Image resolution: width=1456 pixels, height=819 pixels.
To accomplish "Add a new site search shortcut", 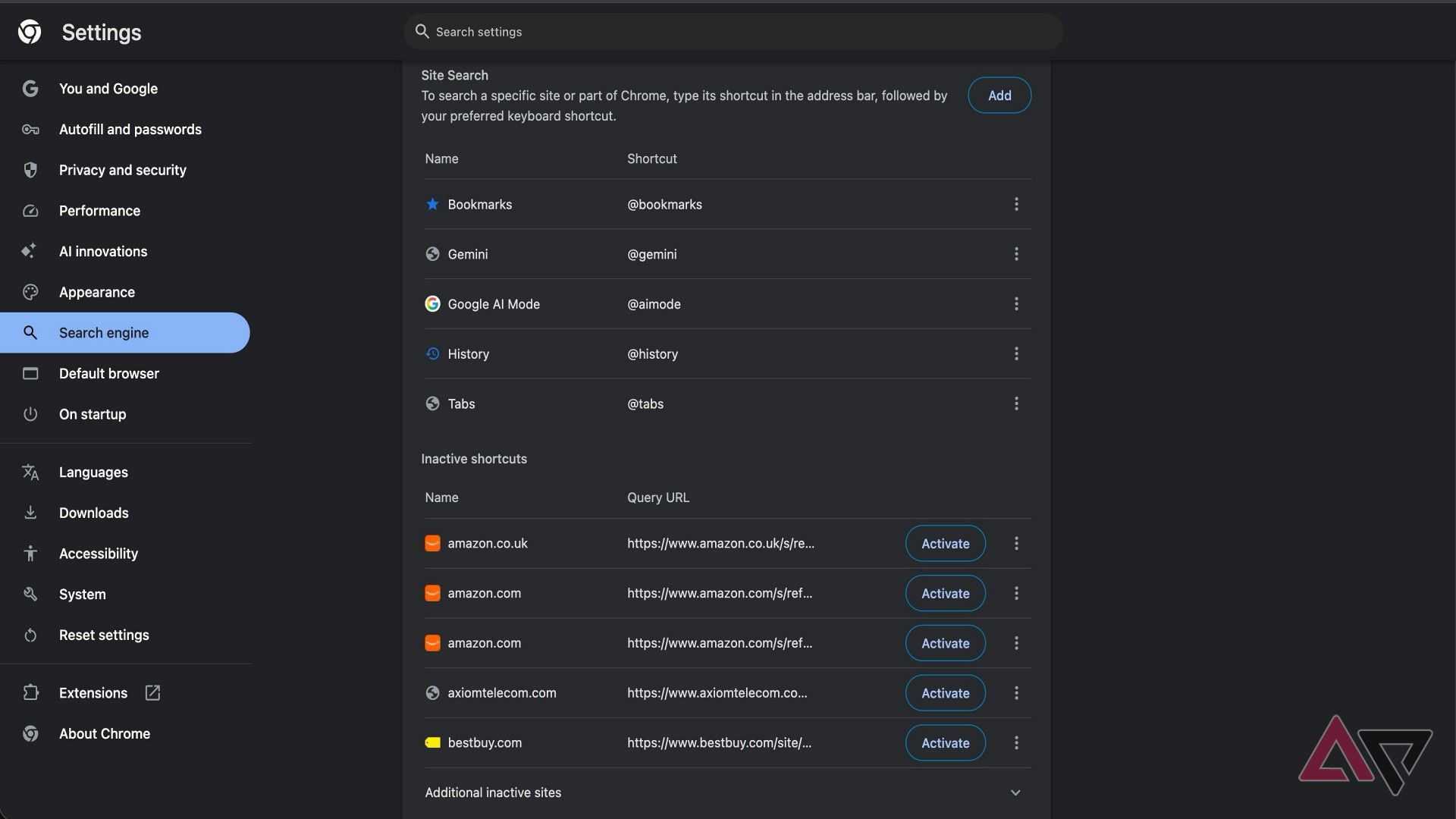I will coord(999,96).
